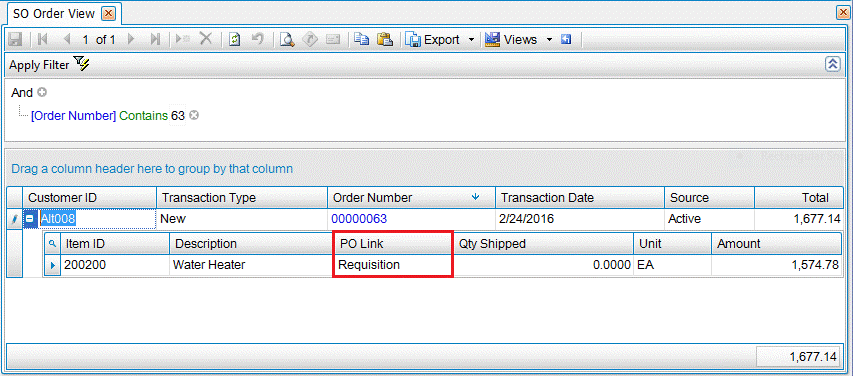Click the 1,574.78 amount cell
Viewport: 853px width, 376px height.
coord(777,265)
